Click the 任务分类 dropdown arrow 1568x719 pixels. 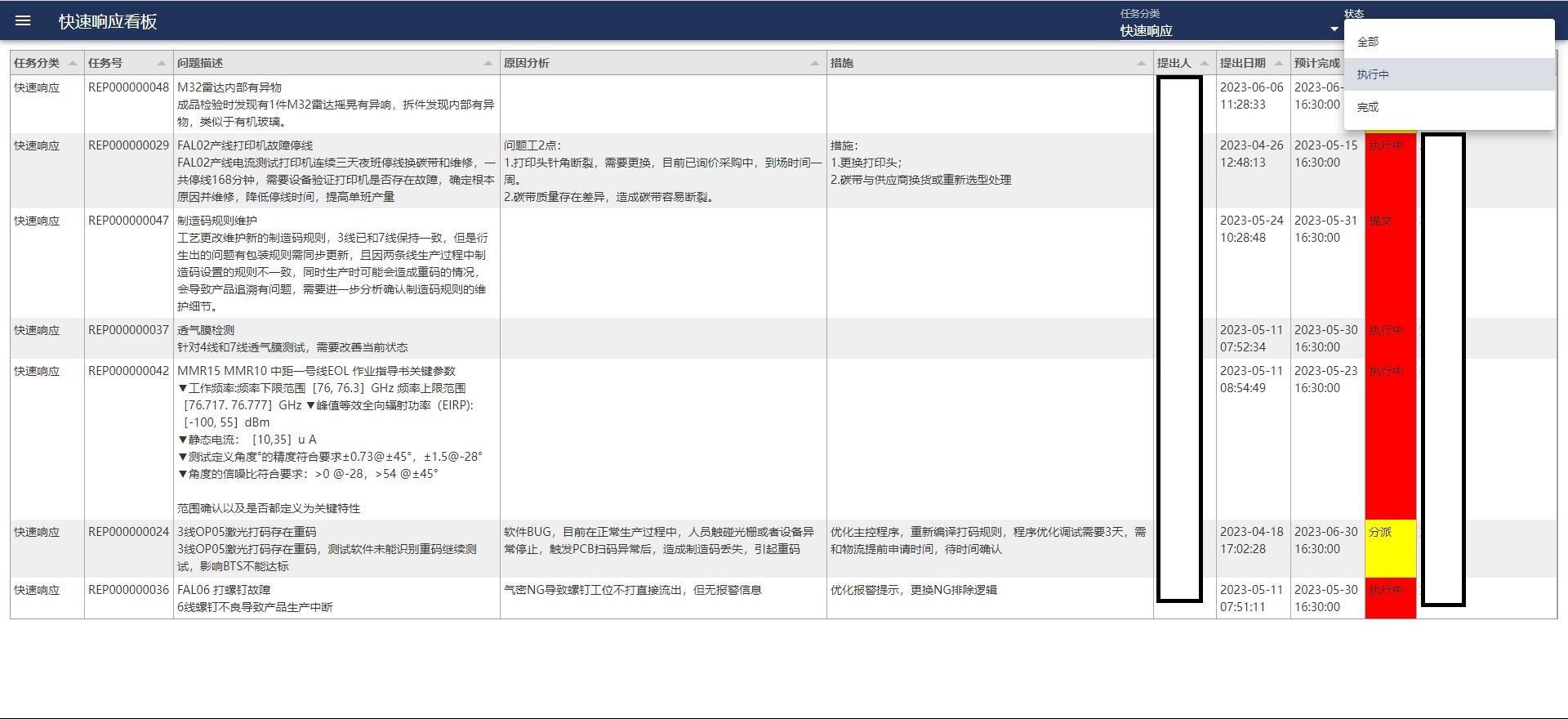click(1334, 29)
